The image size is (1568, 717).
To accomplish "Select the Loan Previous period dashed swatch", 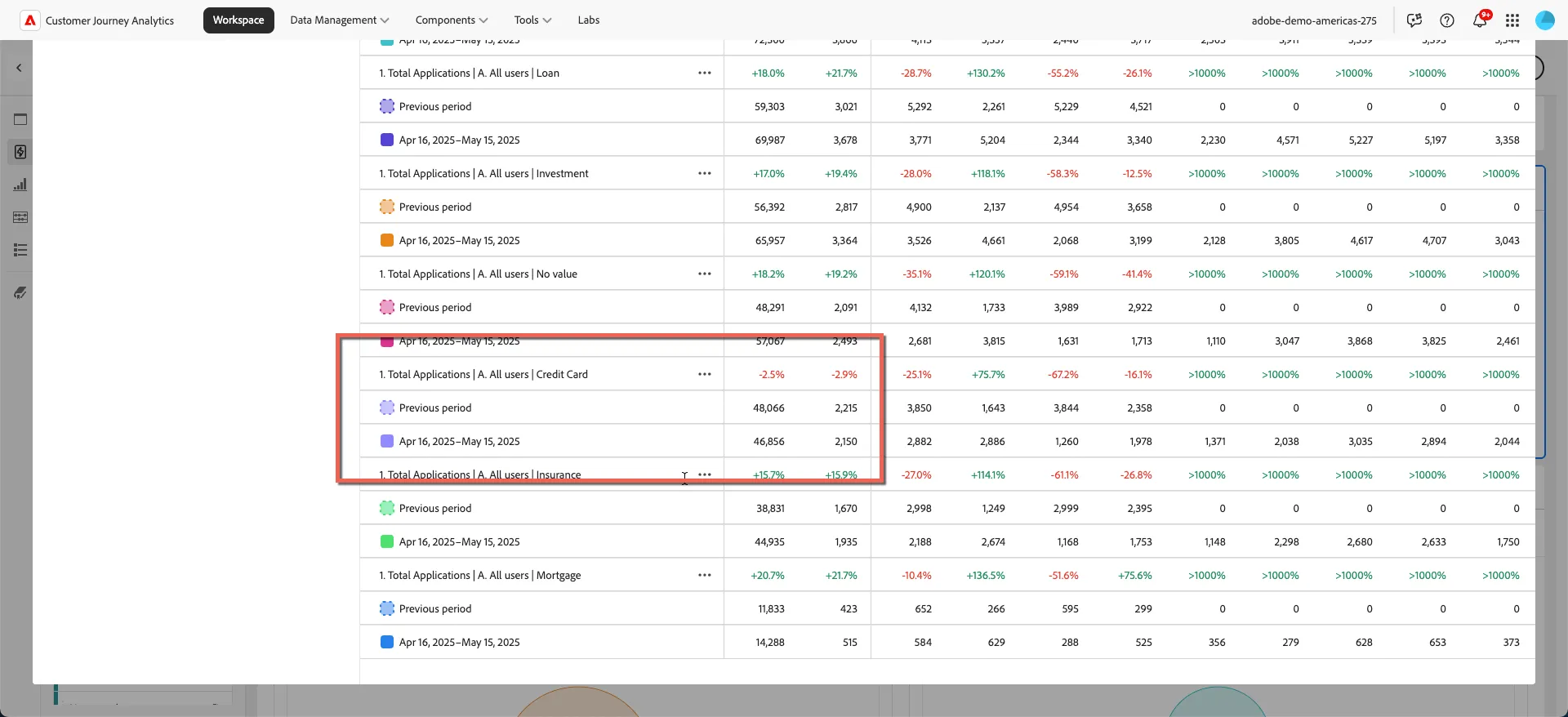I will click(x=387, y=106).
